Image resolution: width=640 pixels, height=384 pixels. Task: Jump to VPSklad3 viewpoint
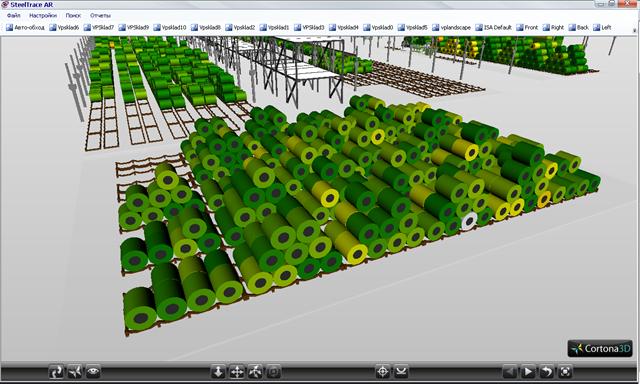tap(309, 27)
